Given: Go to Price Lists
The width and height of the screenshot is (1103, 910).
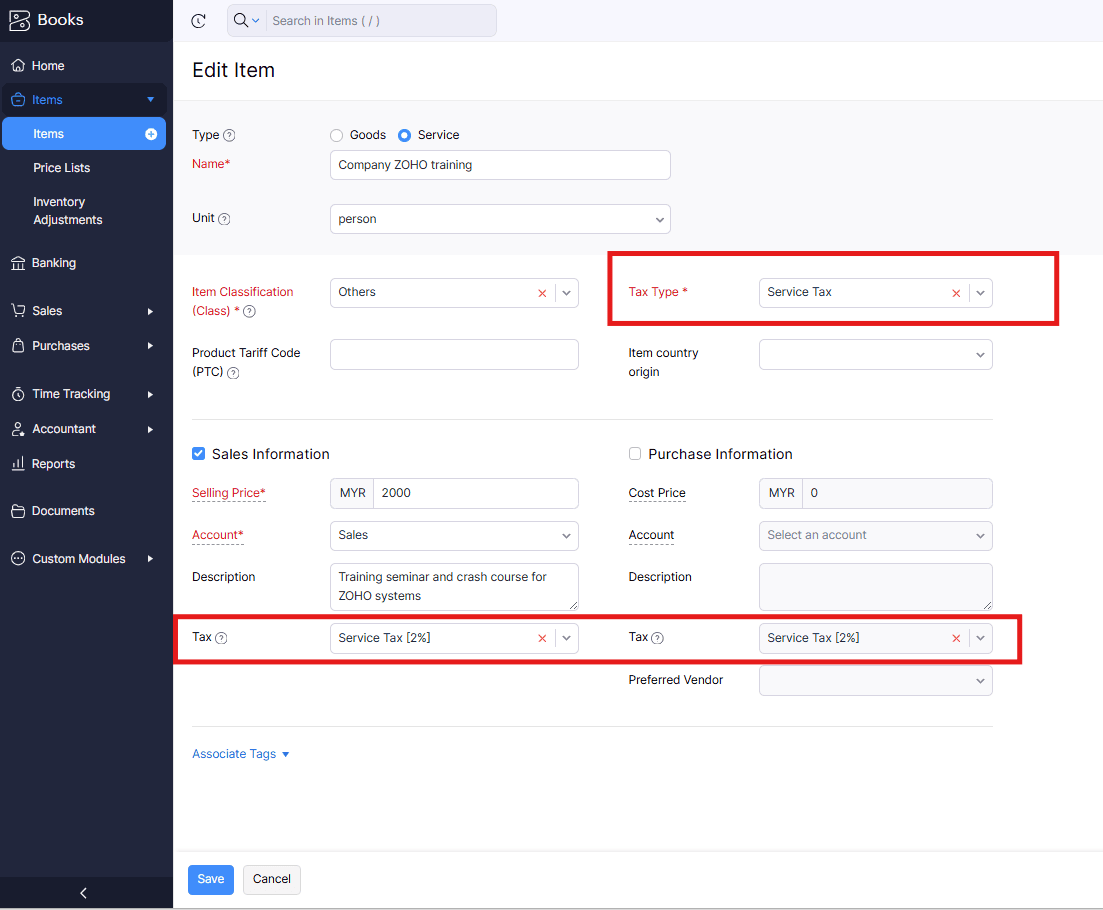Looking at the screenshot, I should pyautogui.click(x=61, y=168).
